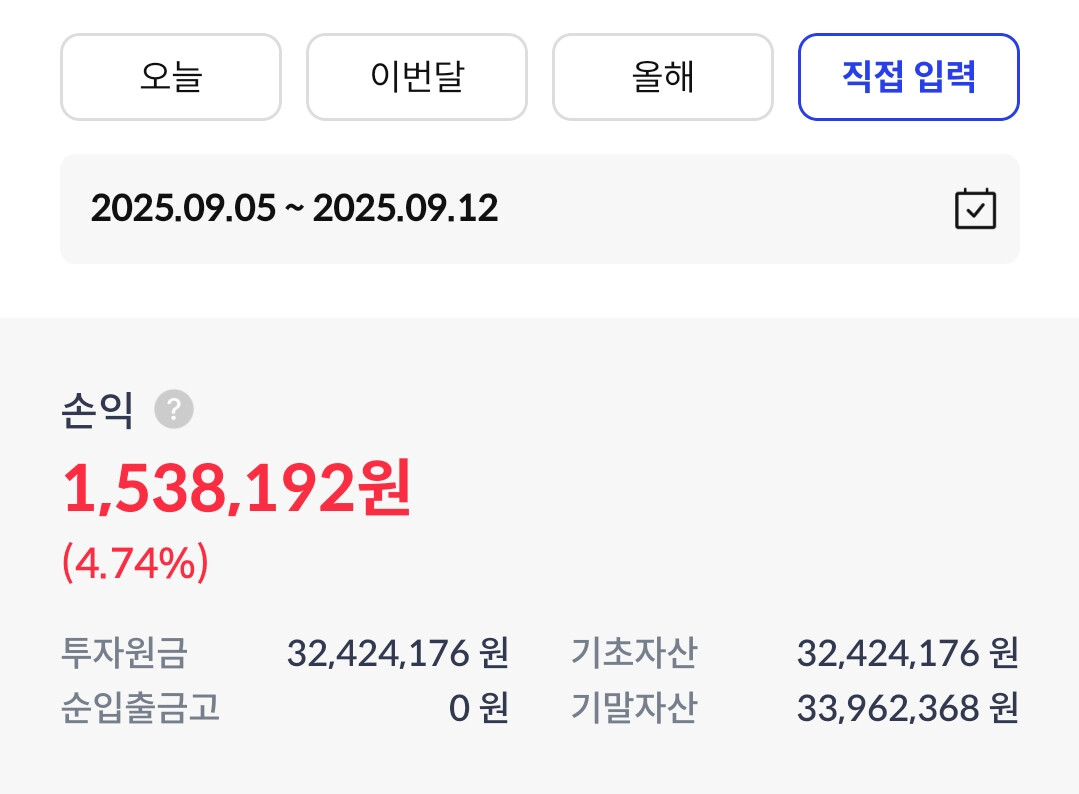Image resolution: width=1079 pixels, height=794 pixels.
Task: Select the 기말자산 value 33,962,368 원
Action: (907, 708)
